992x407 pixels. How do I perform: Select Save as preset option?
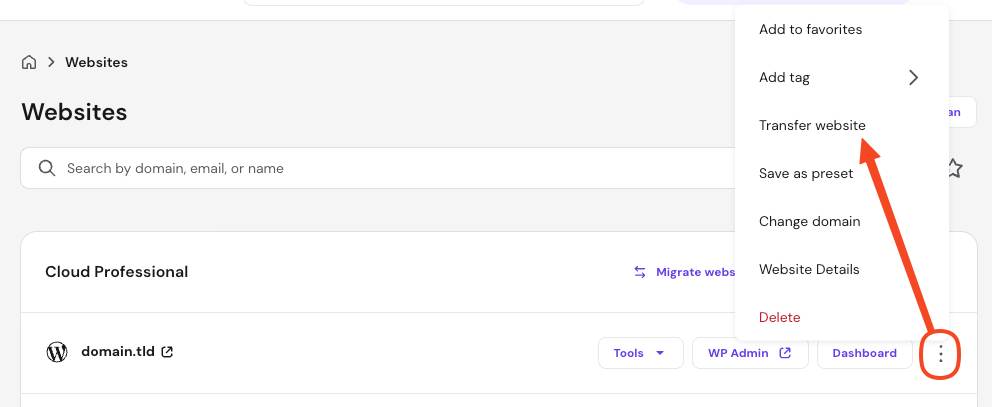[x=806, y=173]
